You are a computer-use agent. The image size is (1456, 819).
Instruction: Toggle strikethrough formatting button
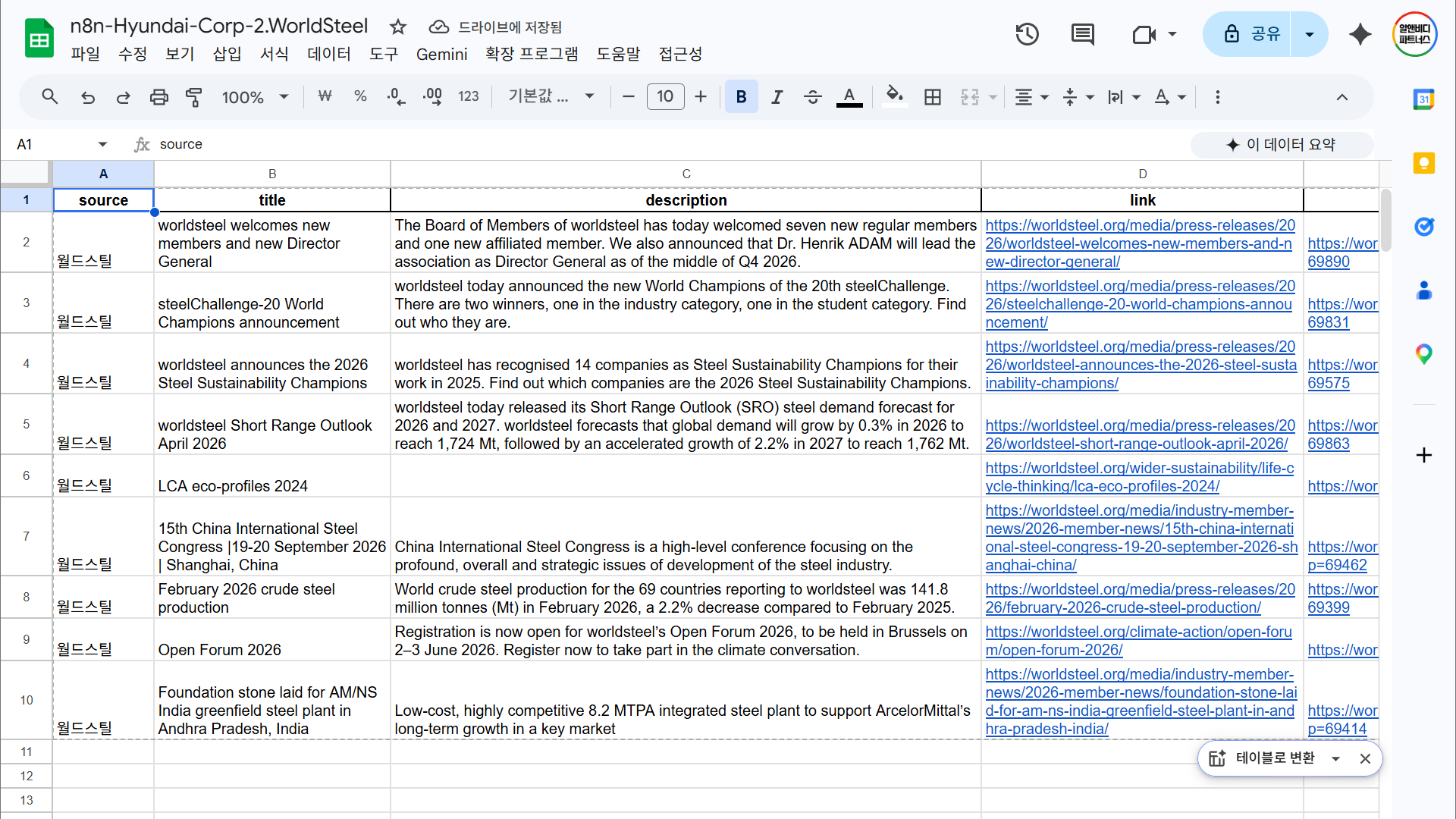[812, 97]
